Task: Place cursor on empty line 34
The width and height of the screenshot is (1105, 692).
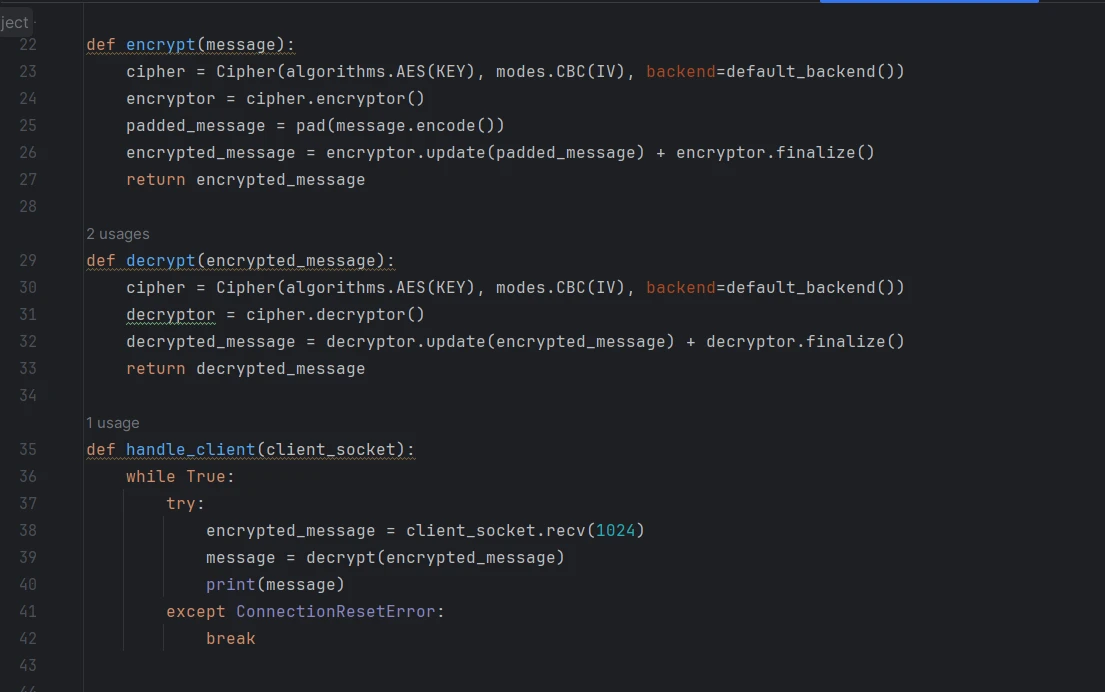Action: [423, 395]
